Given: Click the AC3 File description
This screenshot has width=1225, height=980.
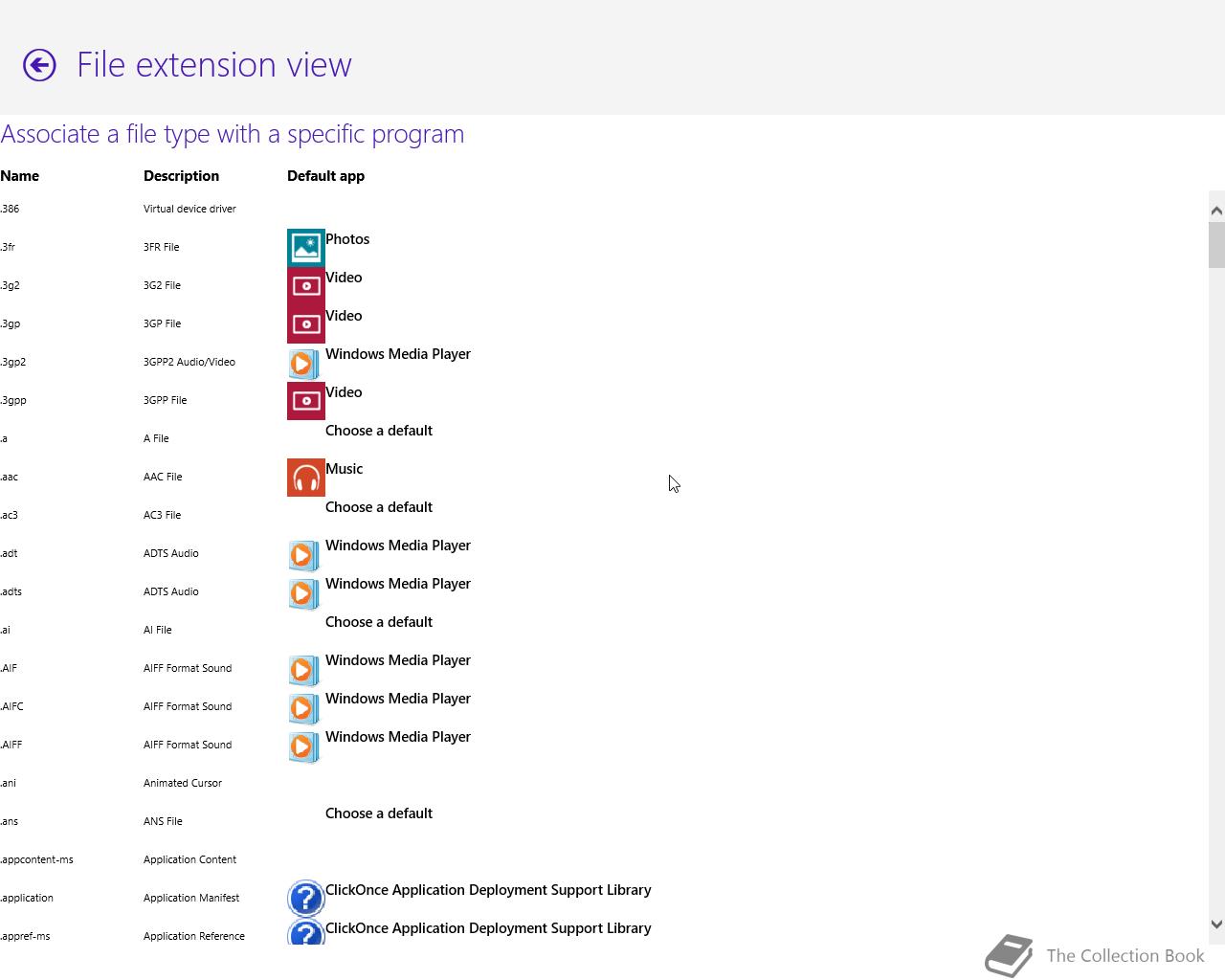Looking at the screenshot, I should click(162, 515).
